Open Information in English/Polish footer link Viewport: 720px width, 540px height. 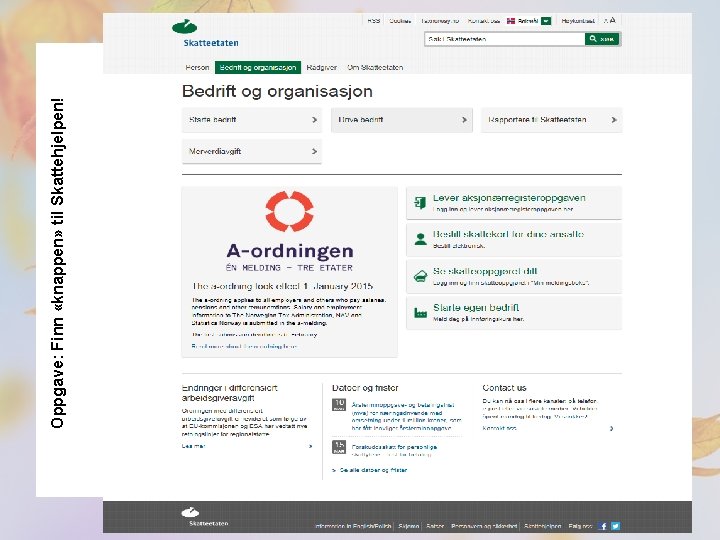tap(353, 526)
